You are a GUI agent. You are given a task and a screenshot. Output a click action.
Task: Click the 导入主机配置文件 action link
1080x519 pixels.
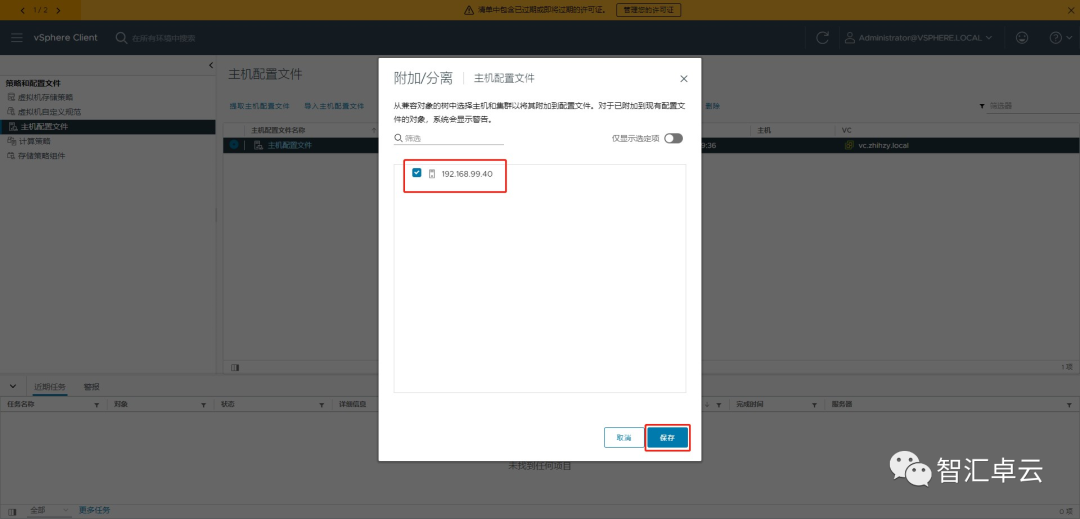(334, 106)
